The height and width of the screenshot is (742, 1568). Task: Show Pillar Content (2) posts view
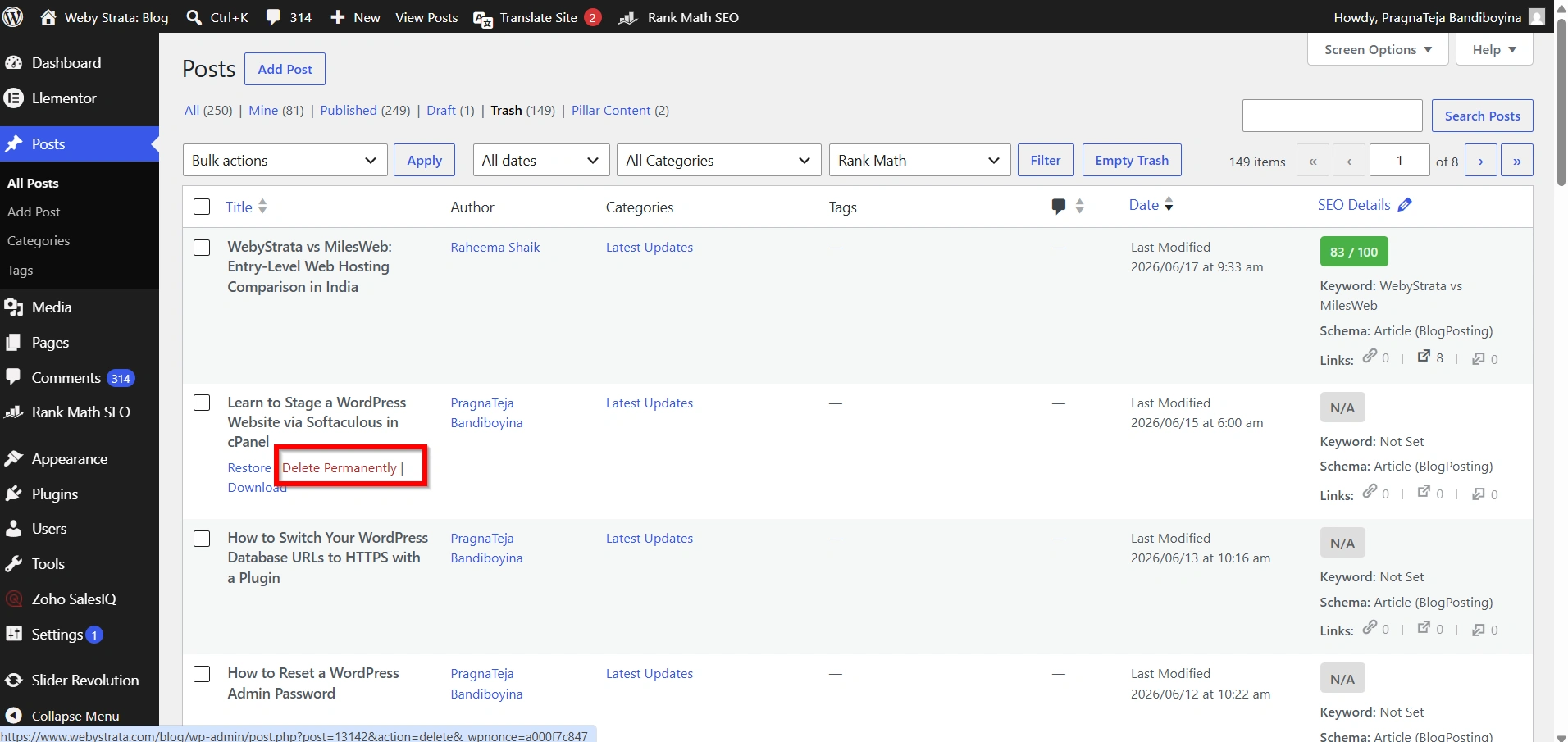620,110
